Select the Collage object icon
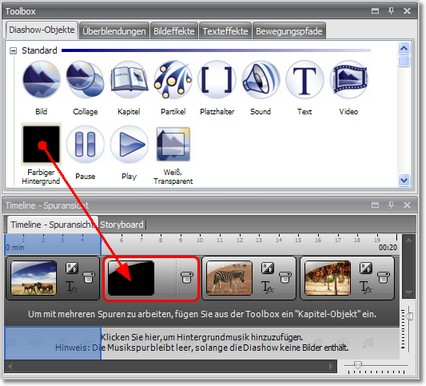The image size is (426, 386). [85, 79]
